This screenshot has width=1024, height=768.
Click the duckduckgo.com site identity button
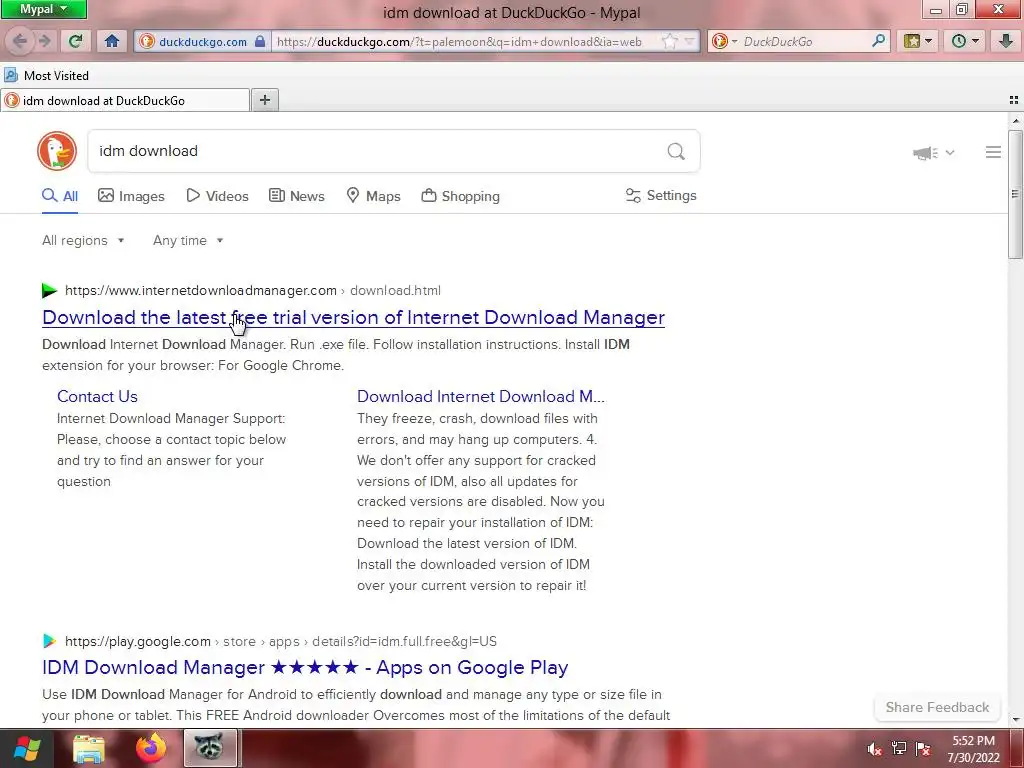click(202, 42)
